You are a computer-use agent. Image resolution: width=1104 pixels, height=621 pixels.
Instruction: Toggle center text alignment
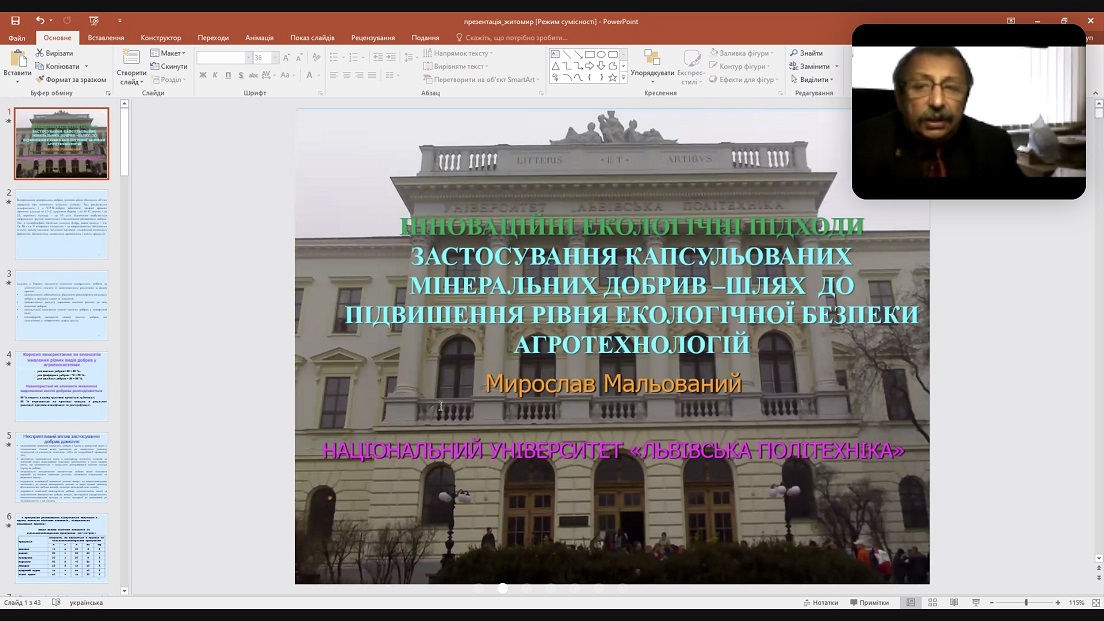(x=346, y=75)
